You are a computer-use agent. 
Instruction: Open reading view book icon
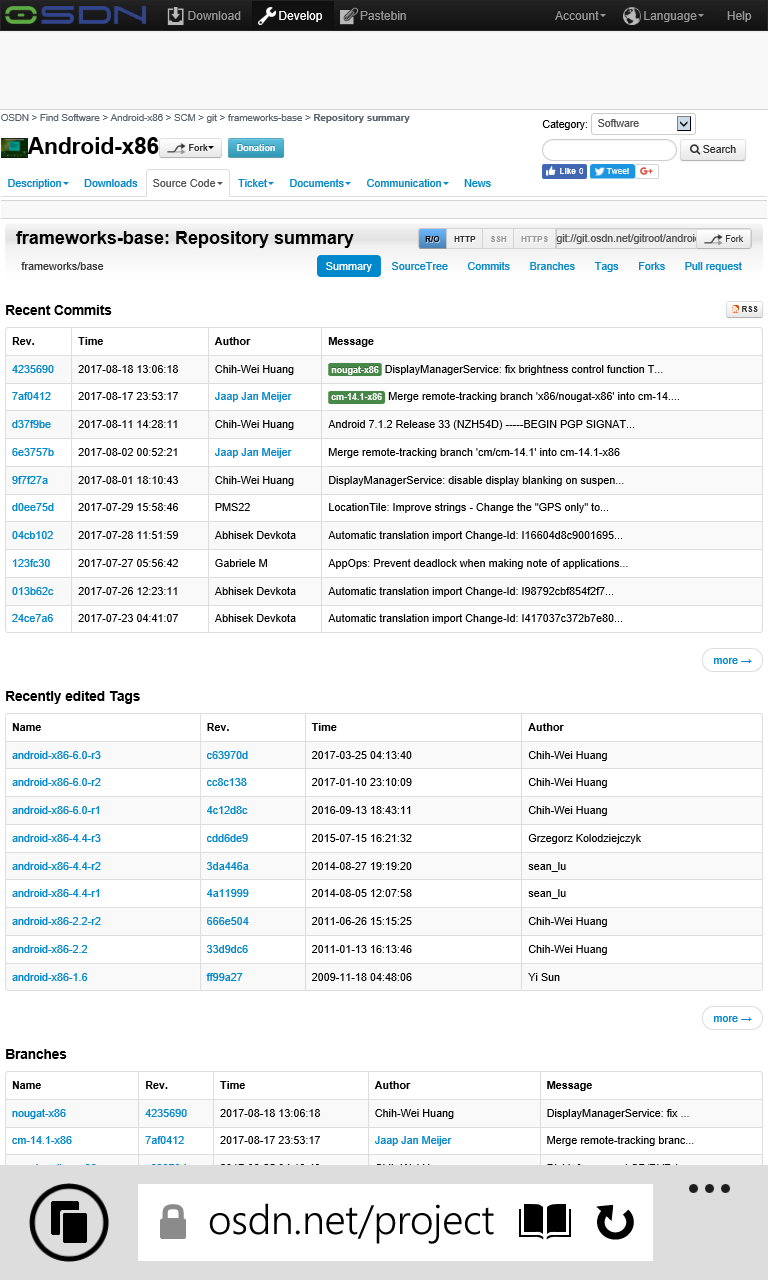point(545,1221)
